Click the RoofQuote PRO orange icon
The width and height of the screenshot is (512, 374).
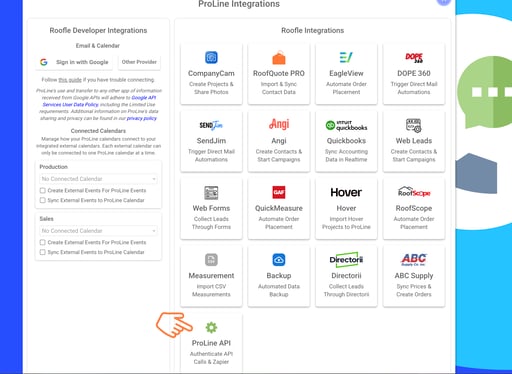click(279, 58)
